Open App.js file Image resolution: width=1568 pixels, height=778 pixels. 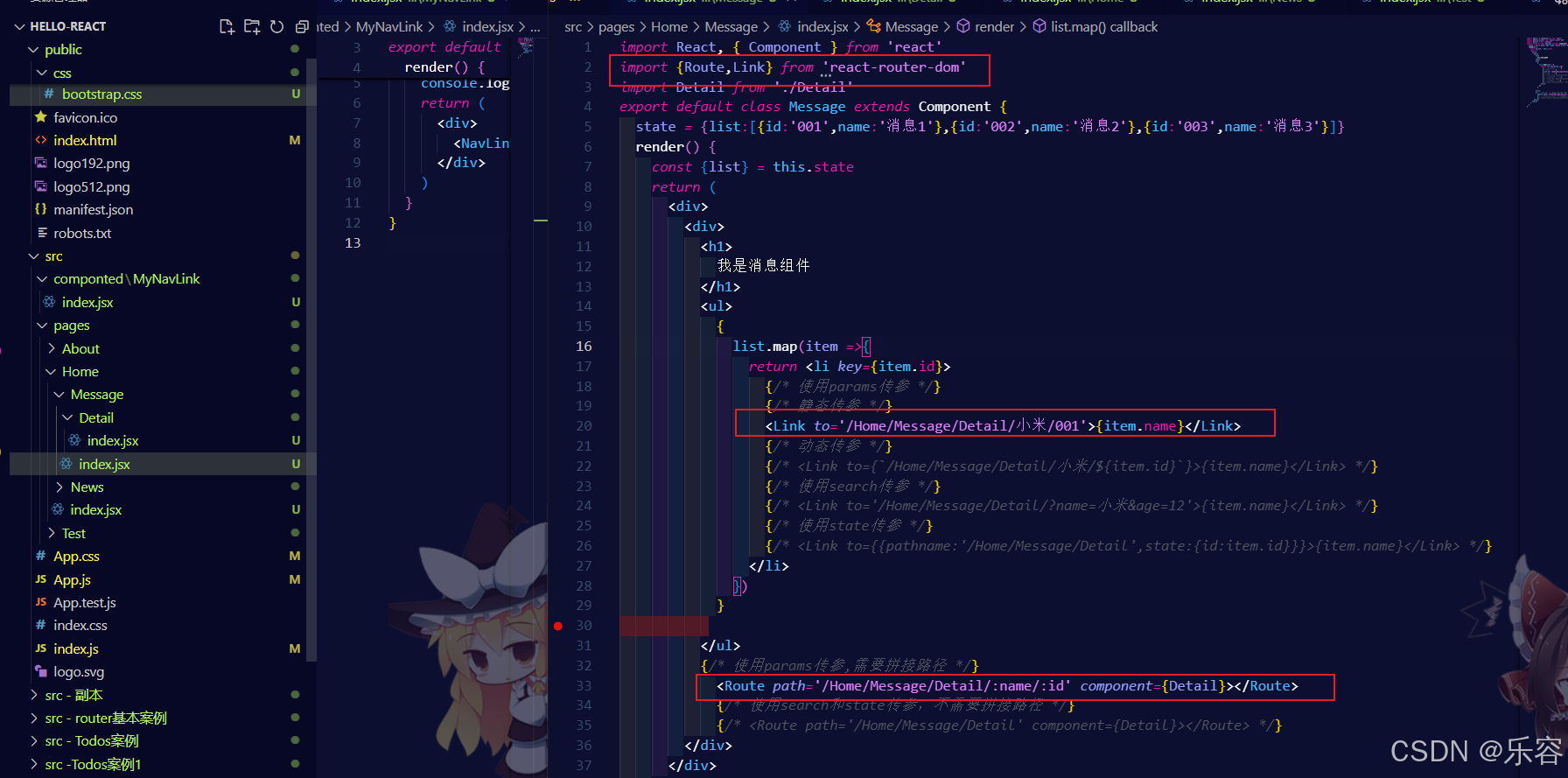point(72,580)
